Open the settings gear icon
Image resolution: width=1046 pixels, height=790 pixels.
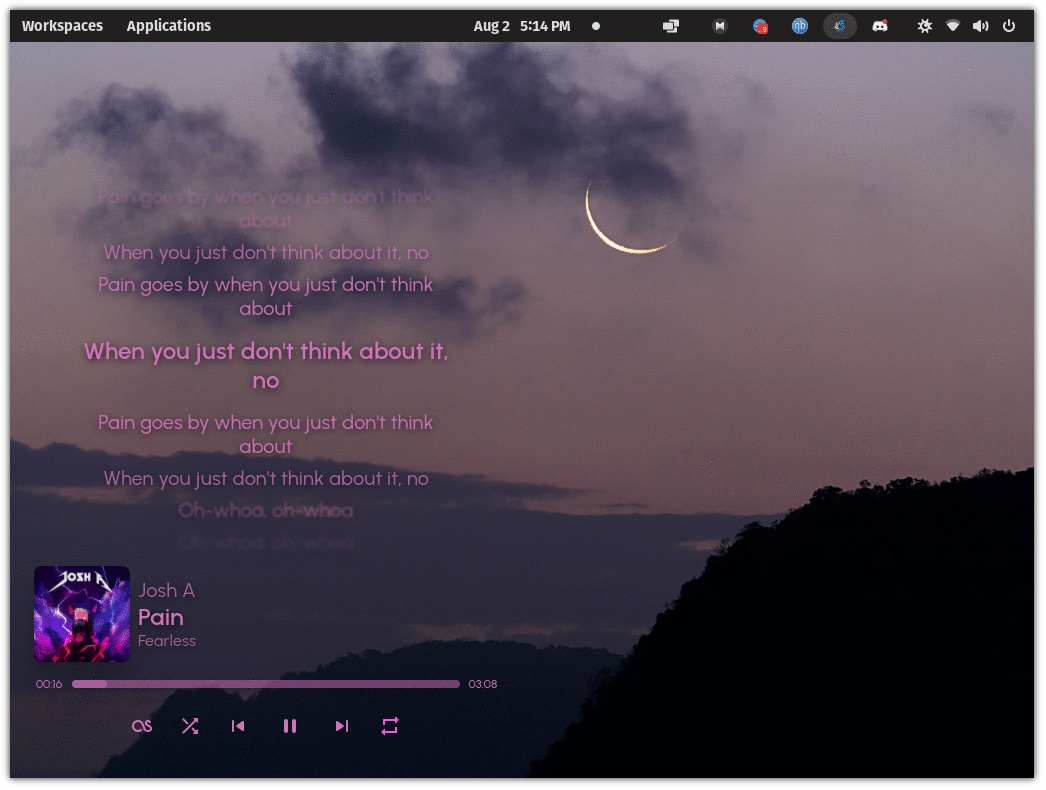pos(924,25)
